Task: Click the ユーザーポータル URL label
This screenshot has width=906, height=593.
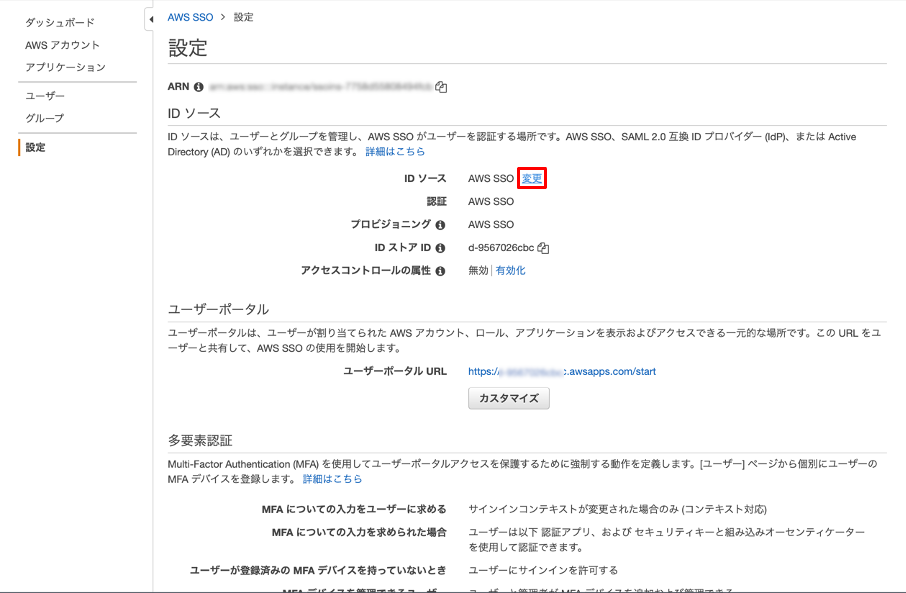Action: click(x=395, y=371)
